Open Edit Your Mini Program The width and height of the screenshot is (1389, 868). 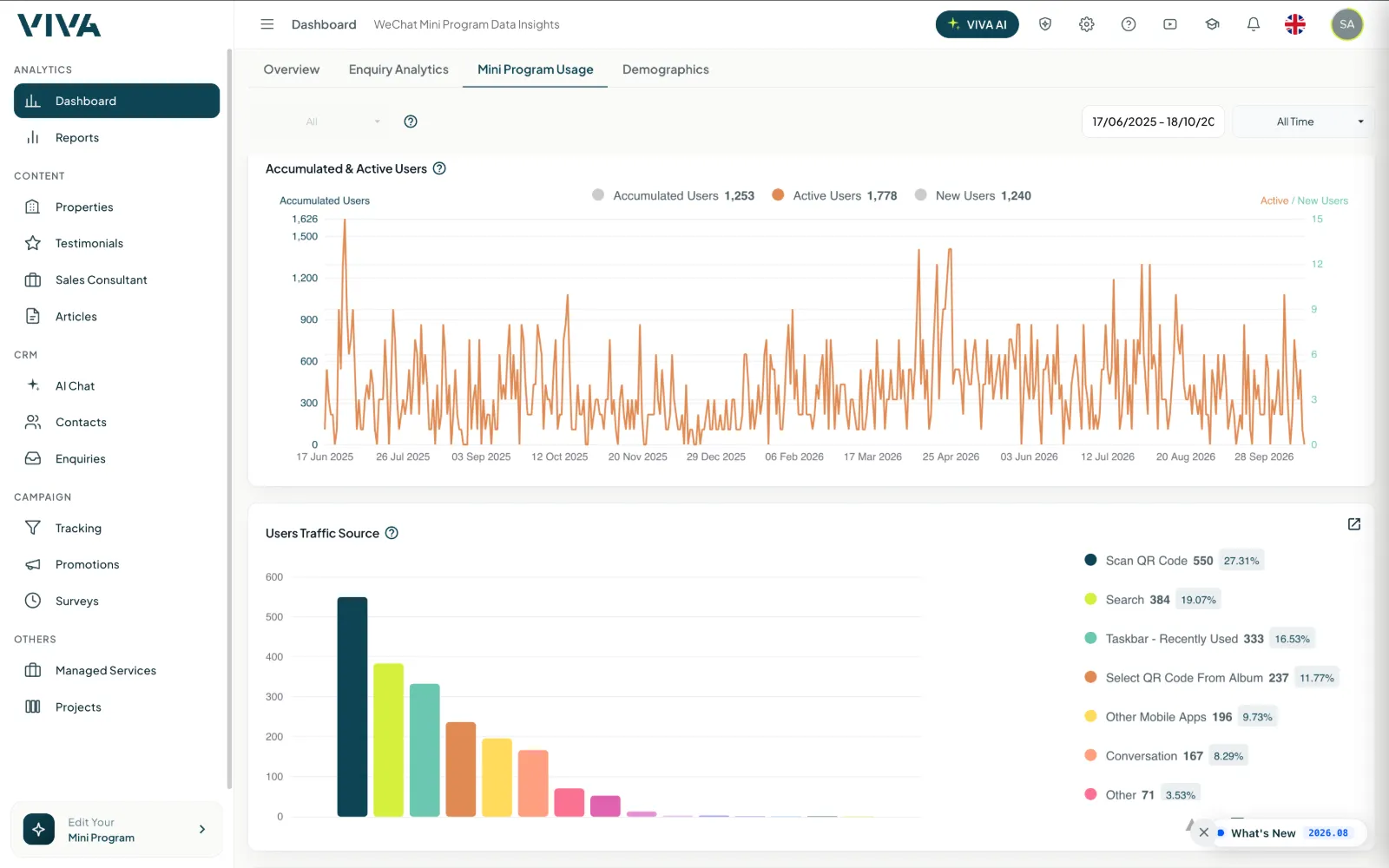(116, 830)
